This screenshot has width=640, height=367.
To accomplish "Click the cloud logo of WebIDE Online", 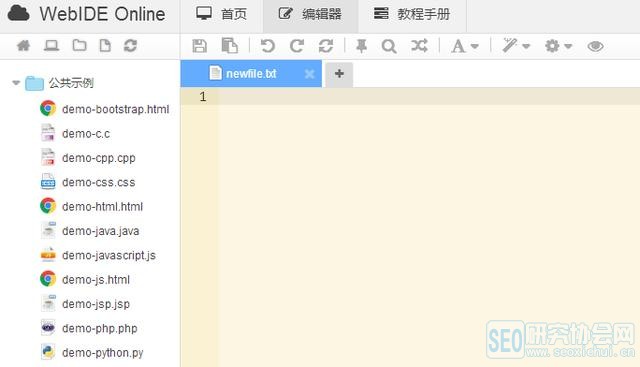I will point(18,13).
